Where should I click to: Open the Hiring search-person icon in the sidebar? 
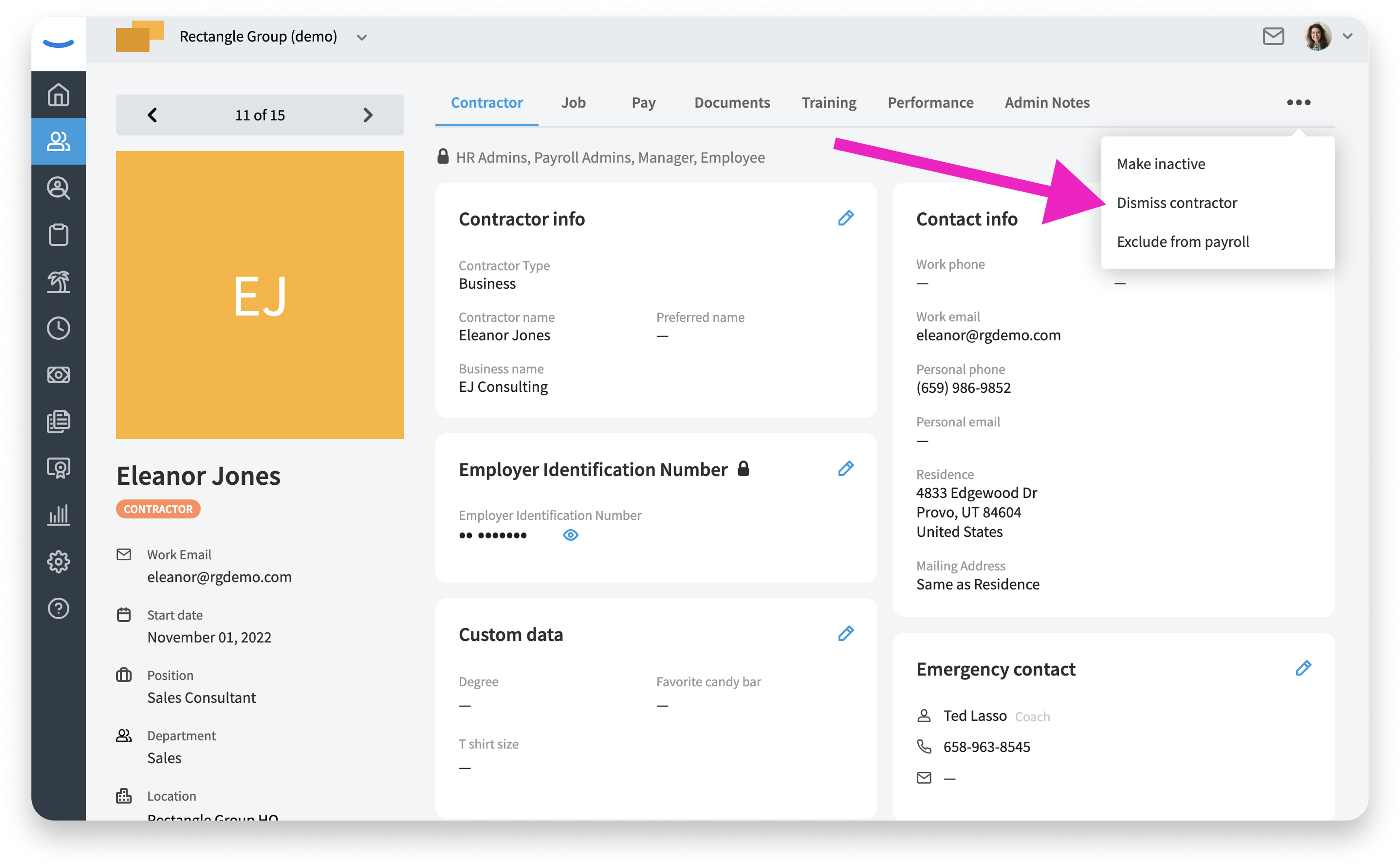click(58, 188)
